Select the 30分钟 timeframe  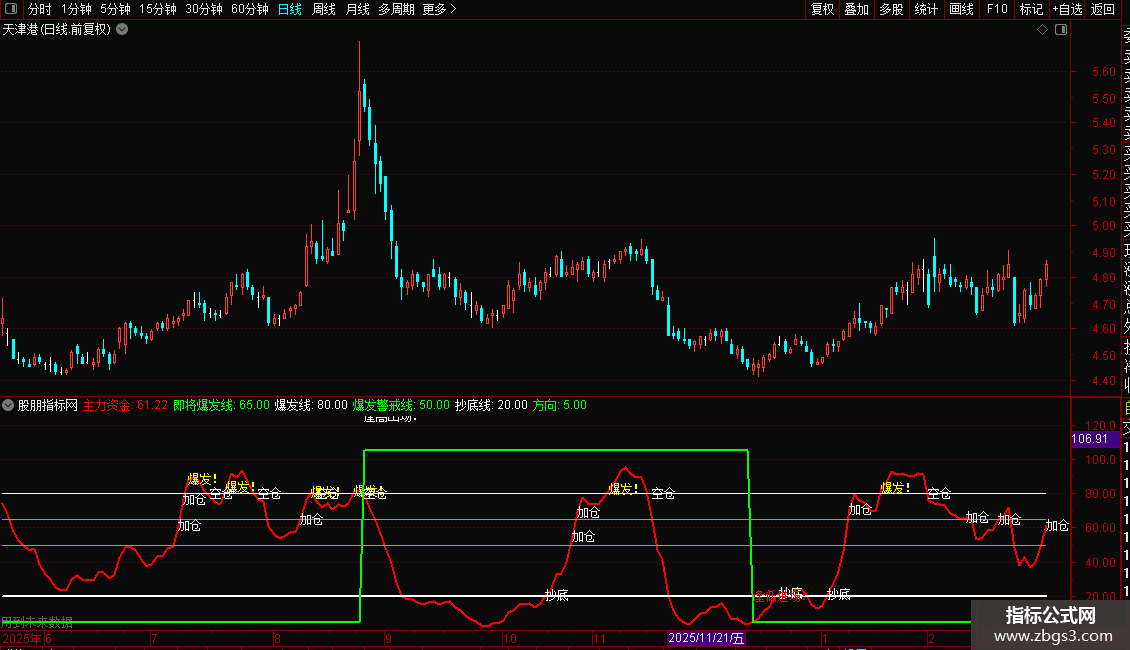click(203, 9)
